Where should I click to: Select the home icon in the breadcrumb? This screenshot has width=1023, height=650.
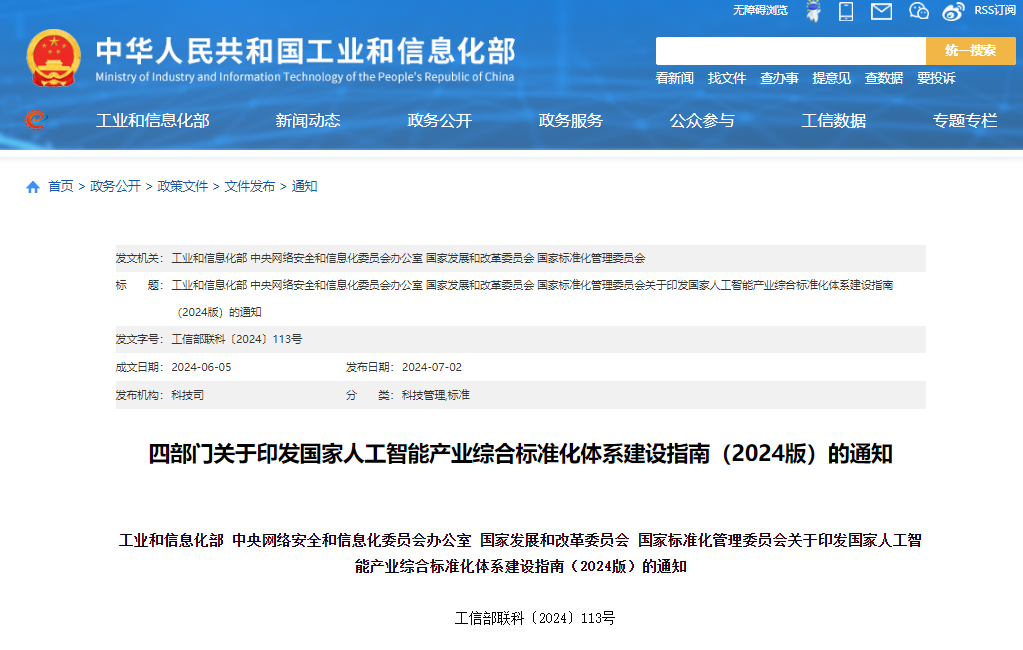coord(32,185)
